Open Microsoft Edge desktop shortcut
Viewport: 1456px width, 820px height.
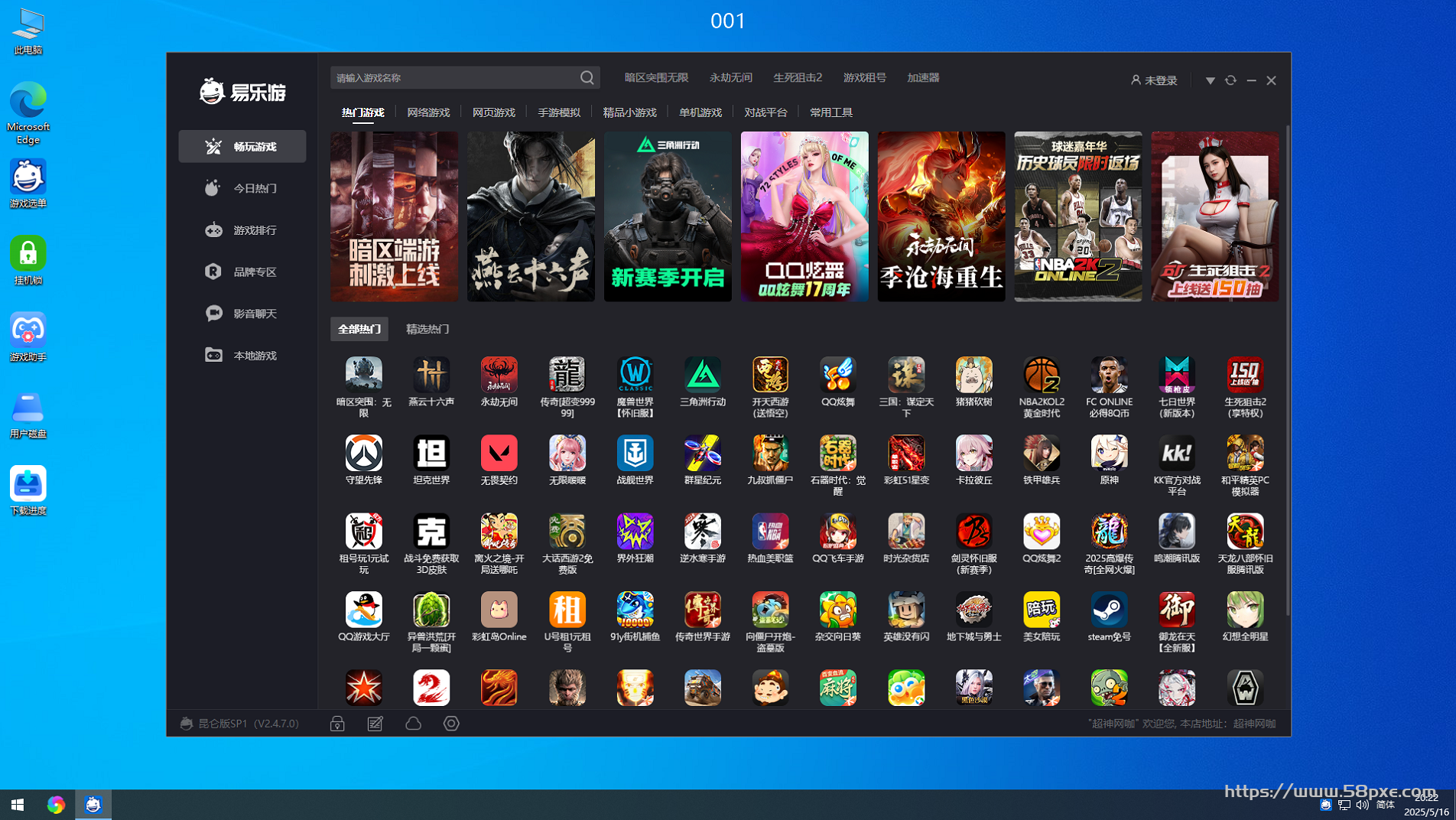28,112
